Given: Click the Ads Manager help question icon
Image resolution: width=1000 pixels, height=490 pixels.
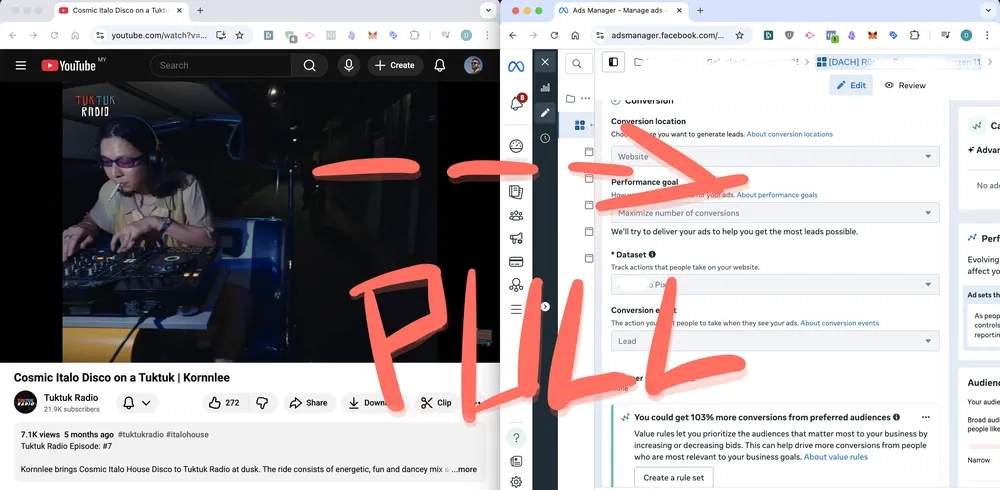Looking at the screenshot, I should click(516, 438).
